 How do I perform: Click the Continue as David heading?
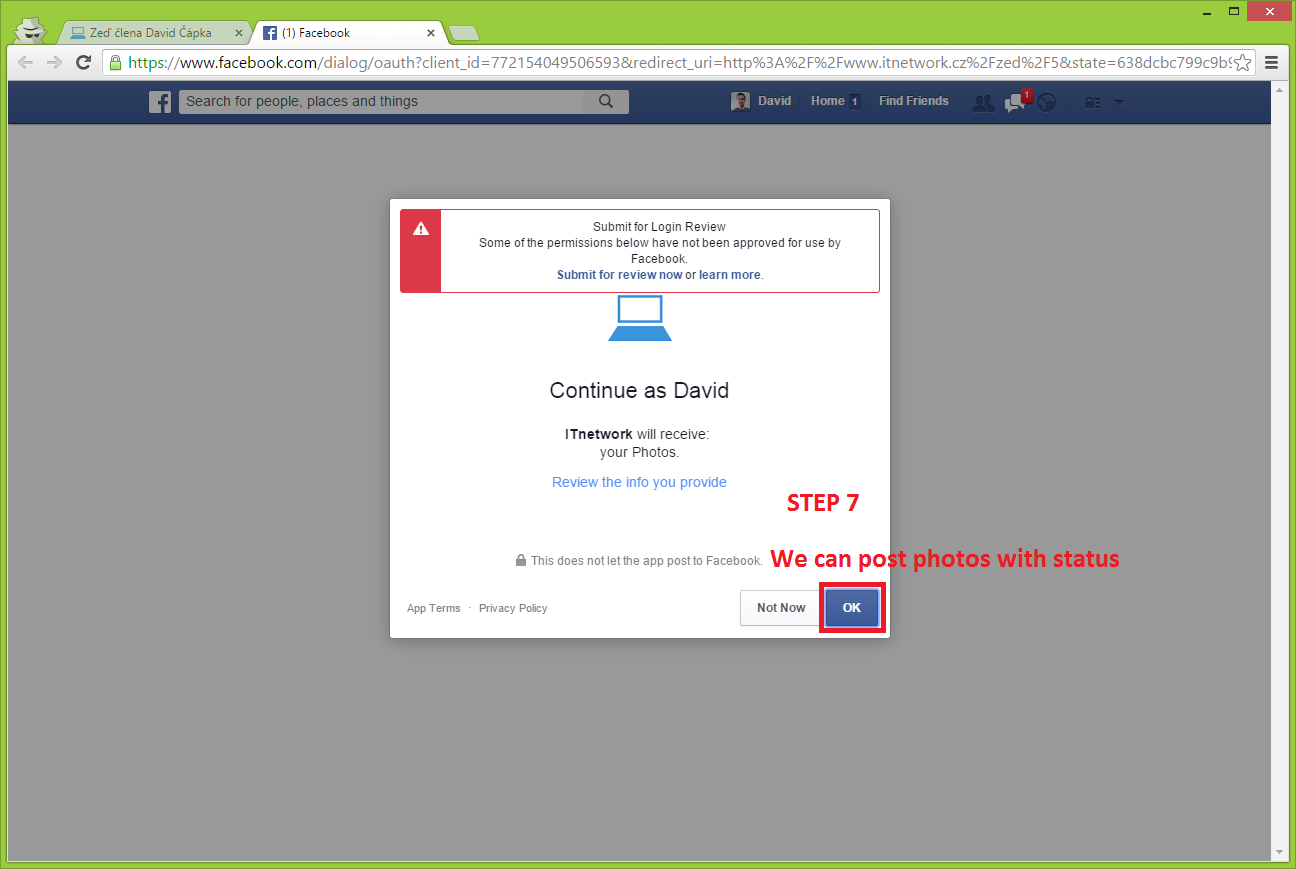[x=639, y=390]
